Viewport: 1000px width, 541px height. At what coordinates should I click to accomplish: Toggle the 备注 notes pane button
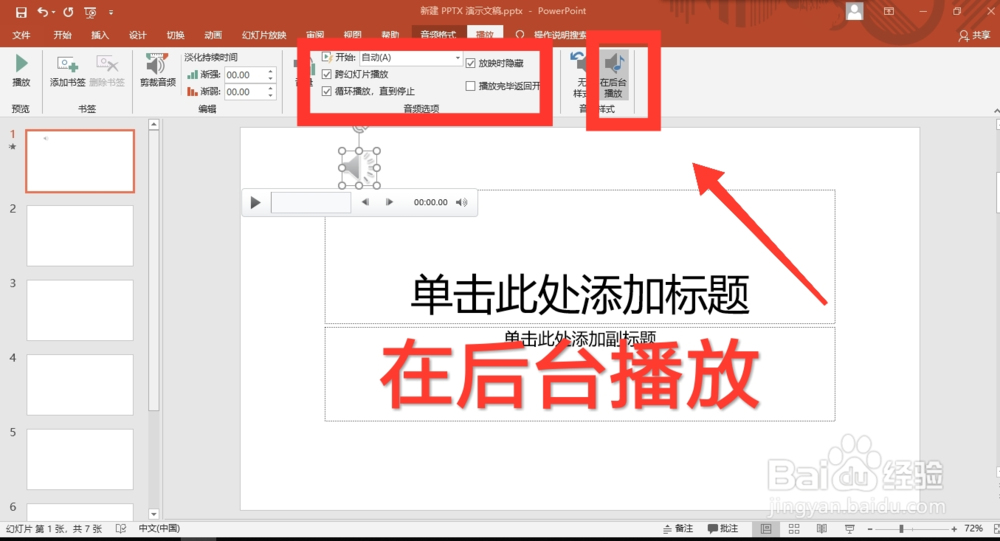coord(678,529)
